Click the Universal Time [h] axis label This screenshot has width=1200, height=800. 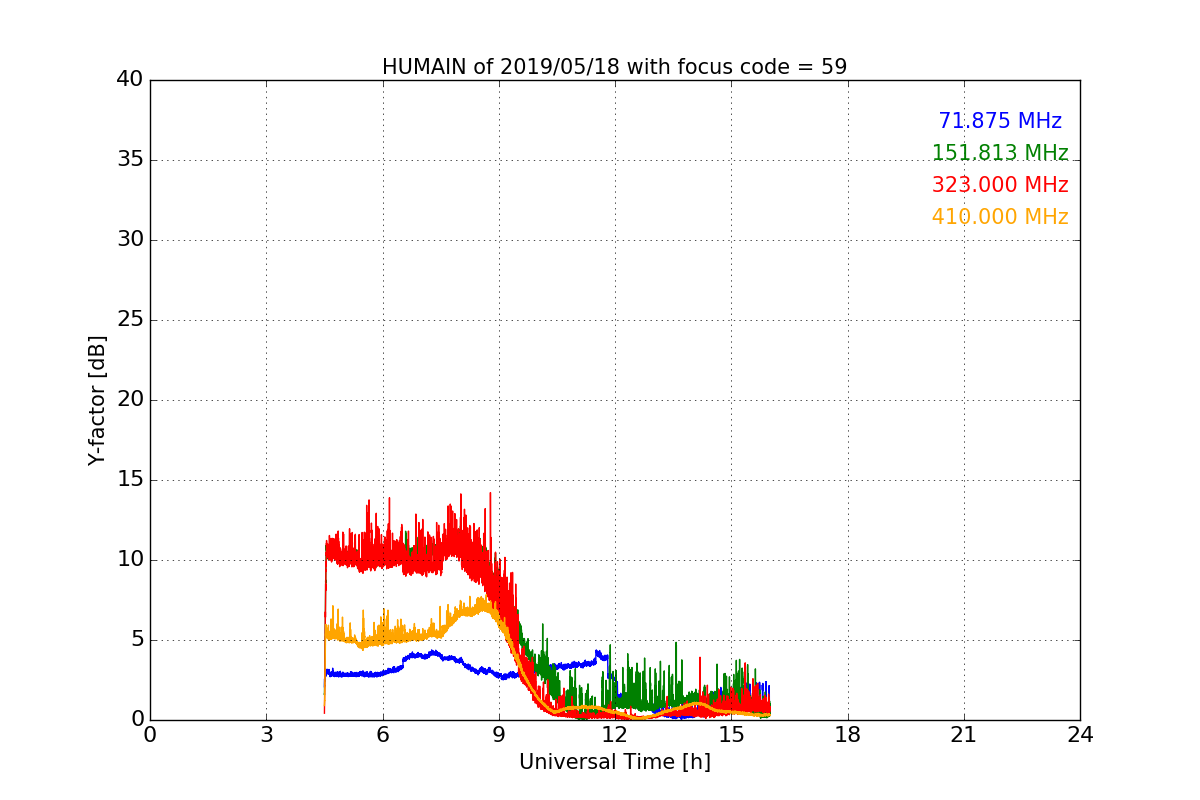pyautogui.click(x=614, y=762)
